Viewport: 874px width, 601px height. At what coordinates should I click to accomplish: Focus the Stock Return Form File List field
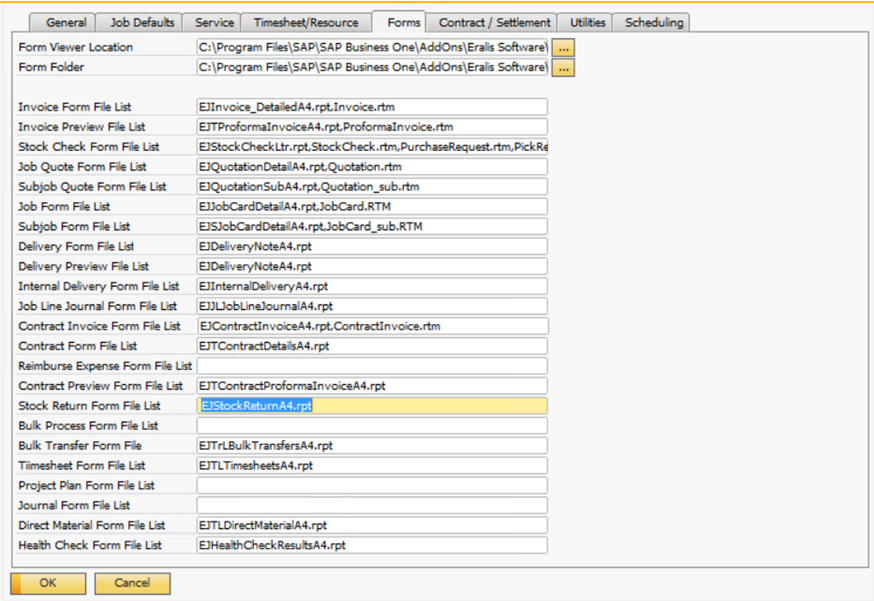(372, 406)
